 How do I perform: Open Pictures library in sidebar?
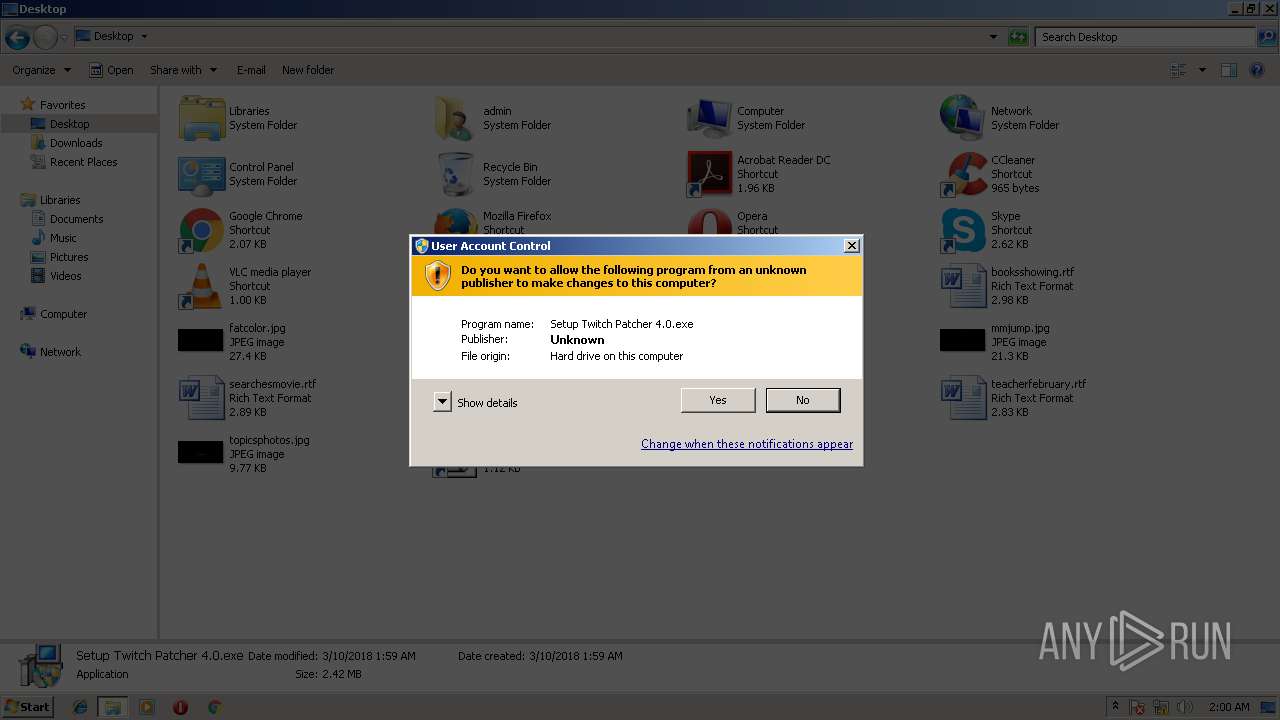coord(69,257)
